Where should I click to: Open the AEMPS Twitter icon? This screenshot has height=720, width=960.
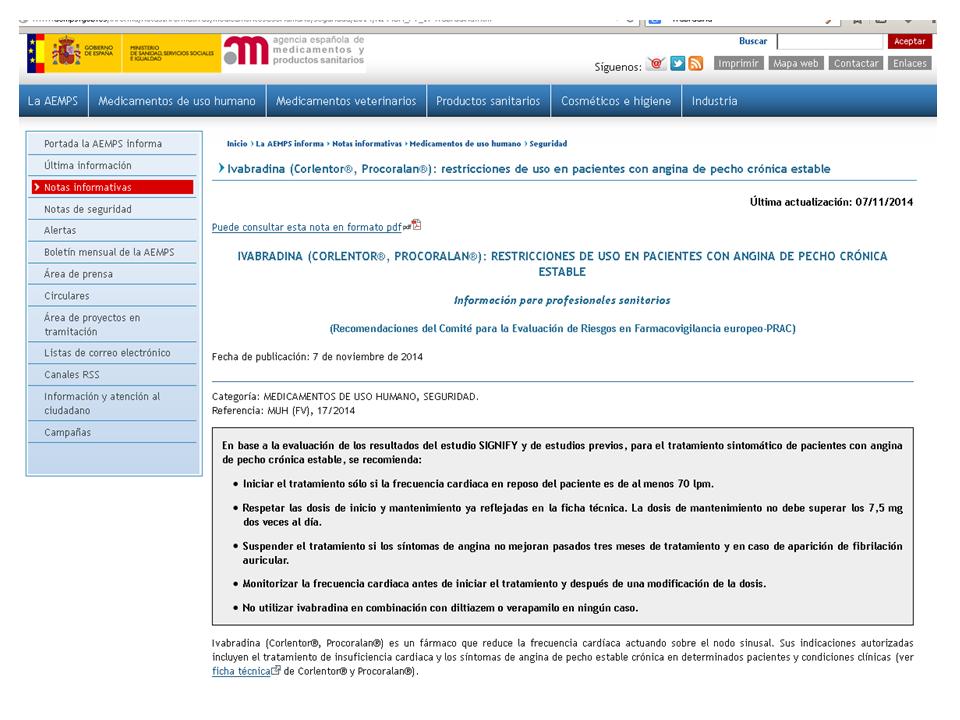[678, 64]
